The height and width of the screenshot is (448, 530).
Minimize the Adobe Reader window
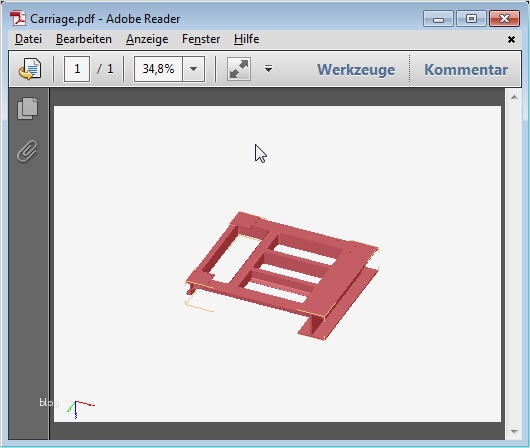438,19
